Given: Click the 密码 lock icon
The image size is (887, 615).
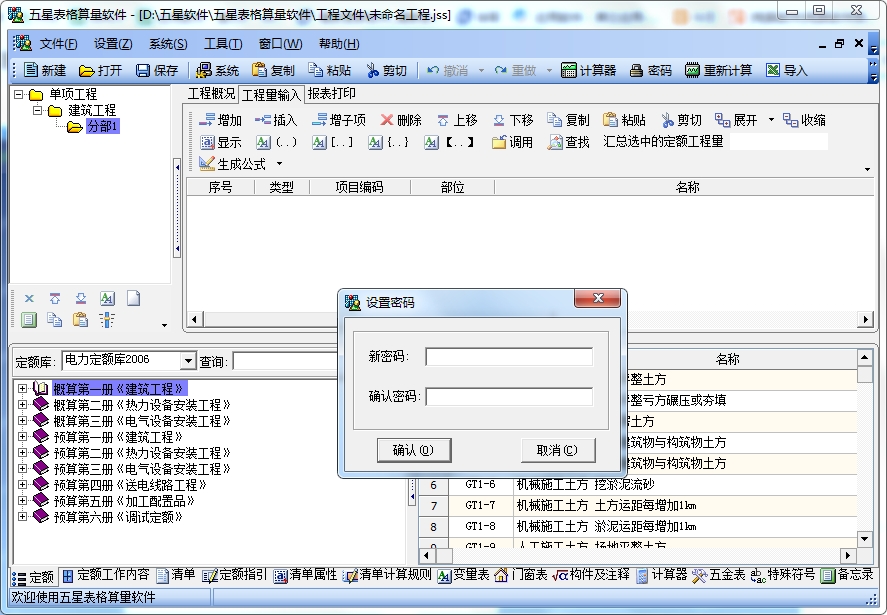Looking at the screenshot, I should [x=636, y=70].
